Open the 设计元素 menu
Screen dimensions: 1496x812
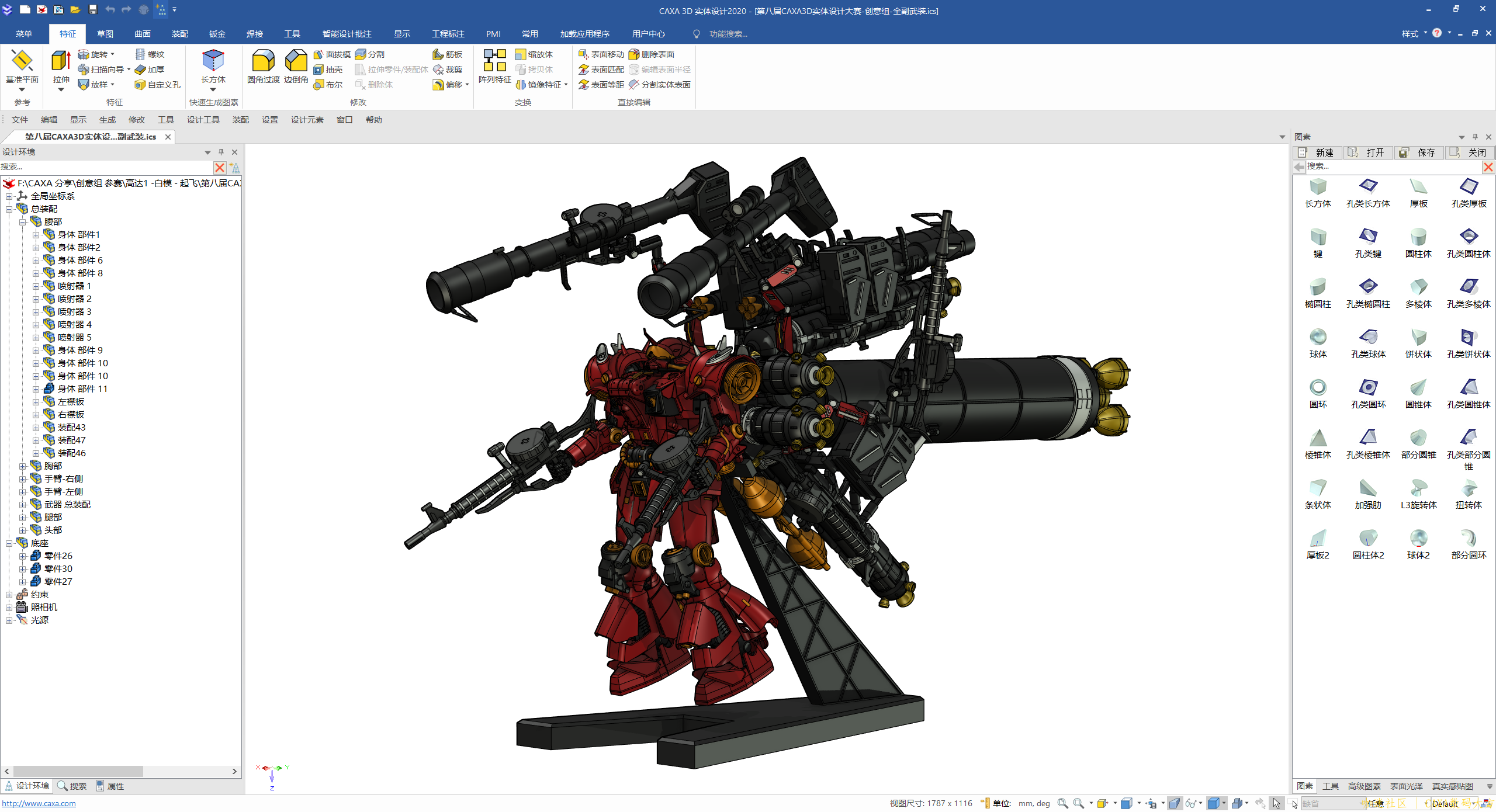[307, 120]
